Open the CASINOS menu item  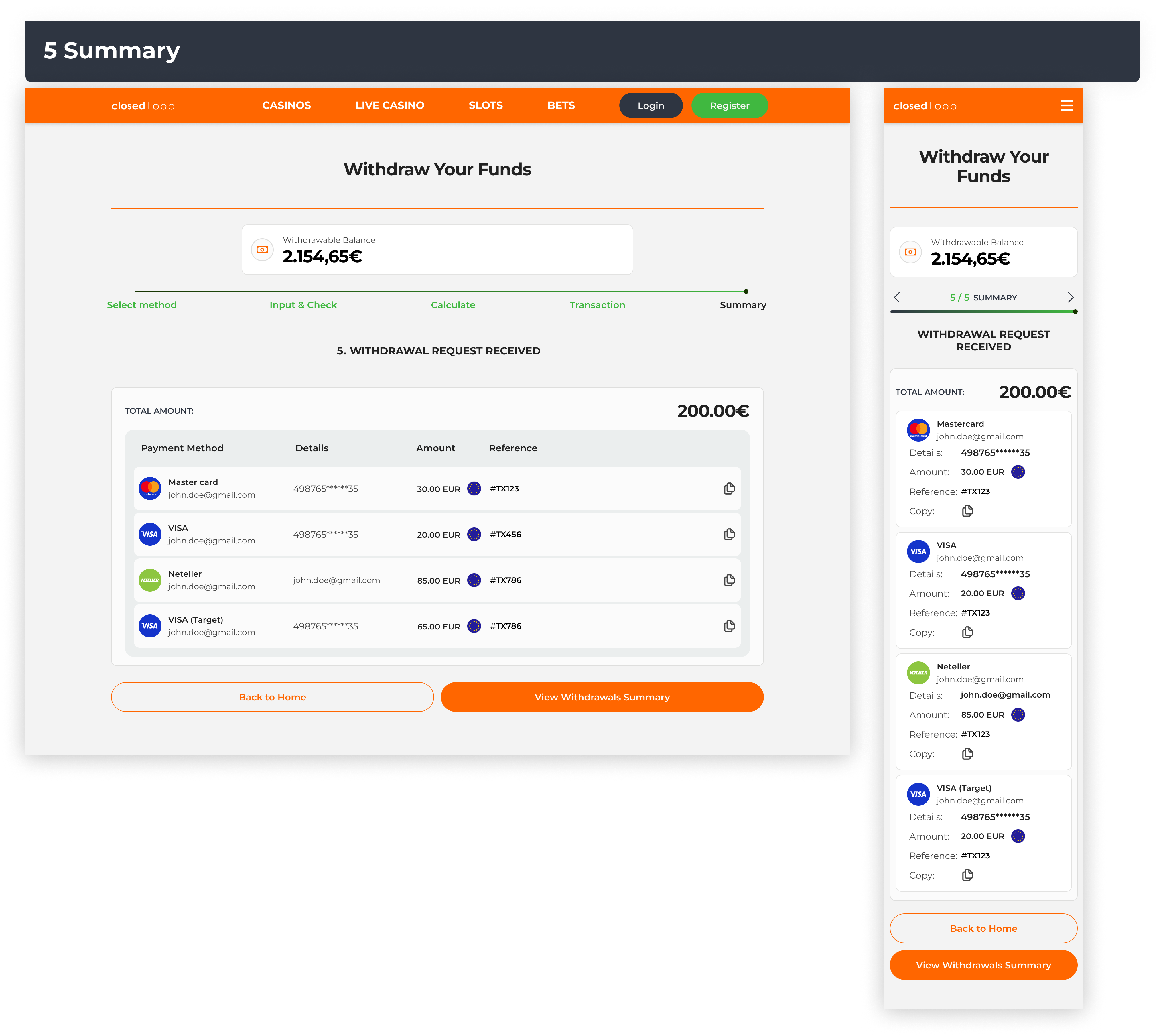286,105
